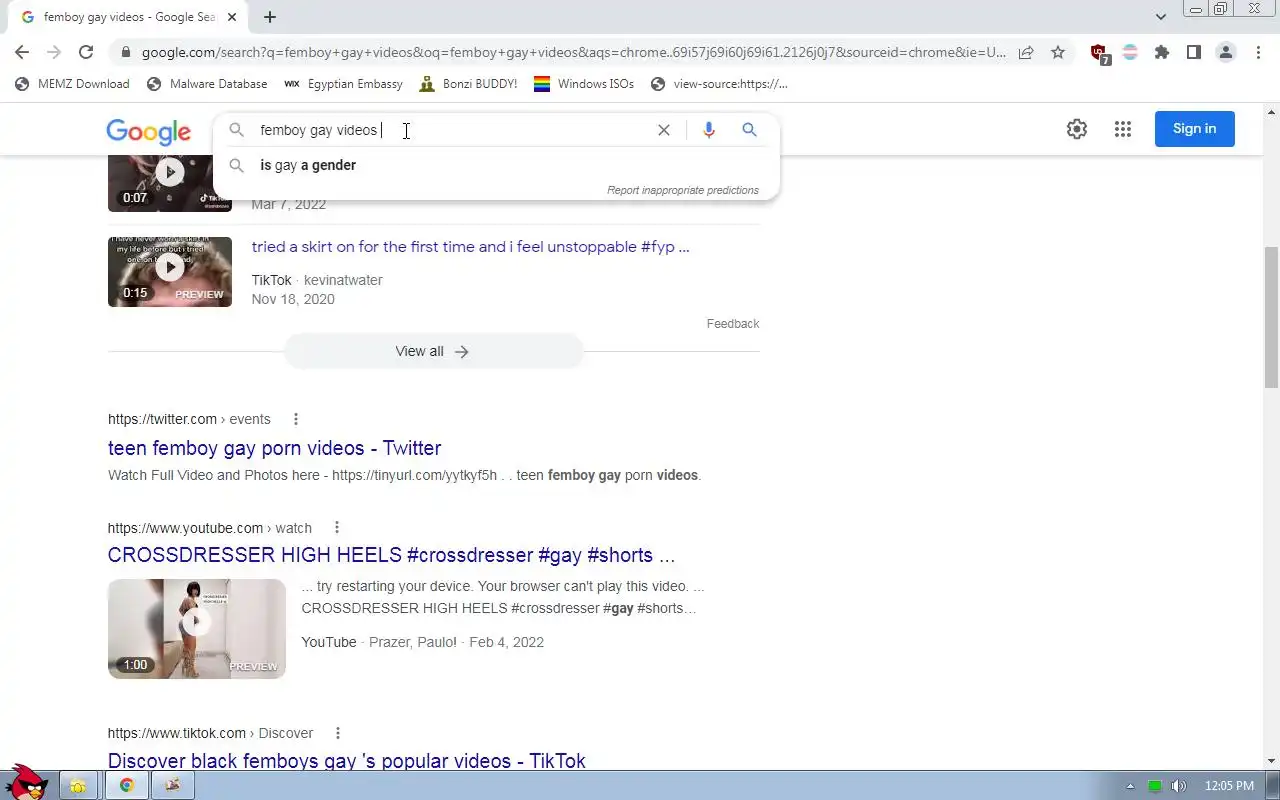Open the Egyptian Embassy bookmark
This screenshot has width=1280, height=800.
343,84
